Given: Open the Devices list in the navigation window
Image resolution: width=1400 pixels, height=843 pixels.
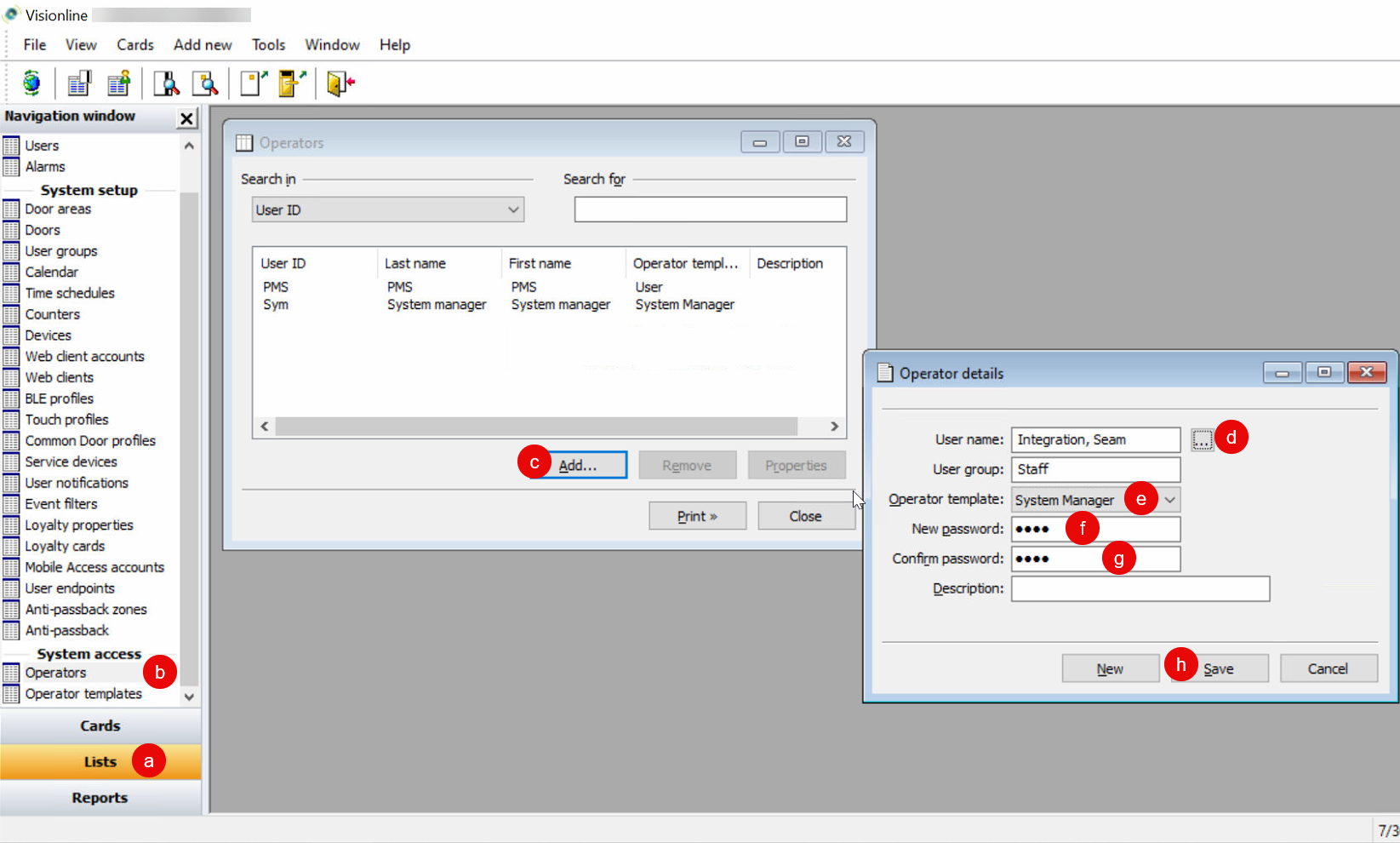Looking at the screenshot, I should click(x=49, y=335).
